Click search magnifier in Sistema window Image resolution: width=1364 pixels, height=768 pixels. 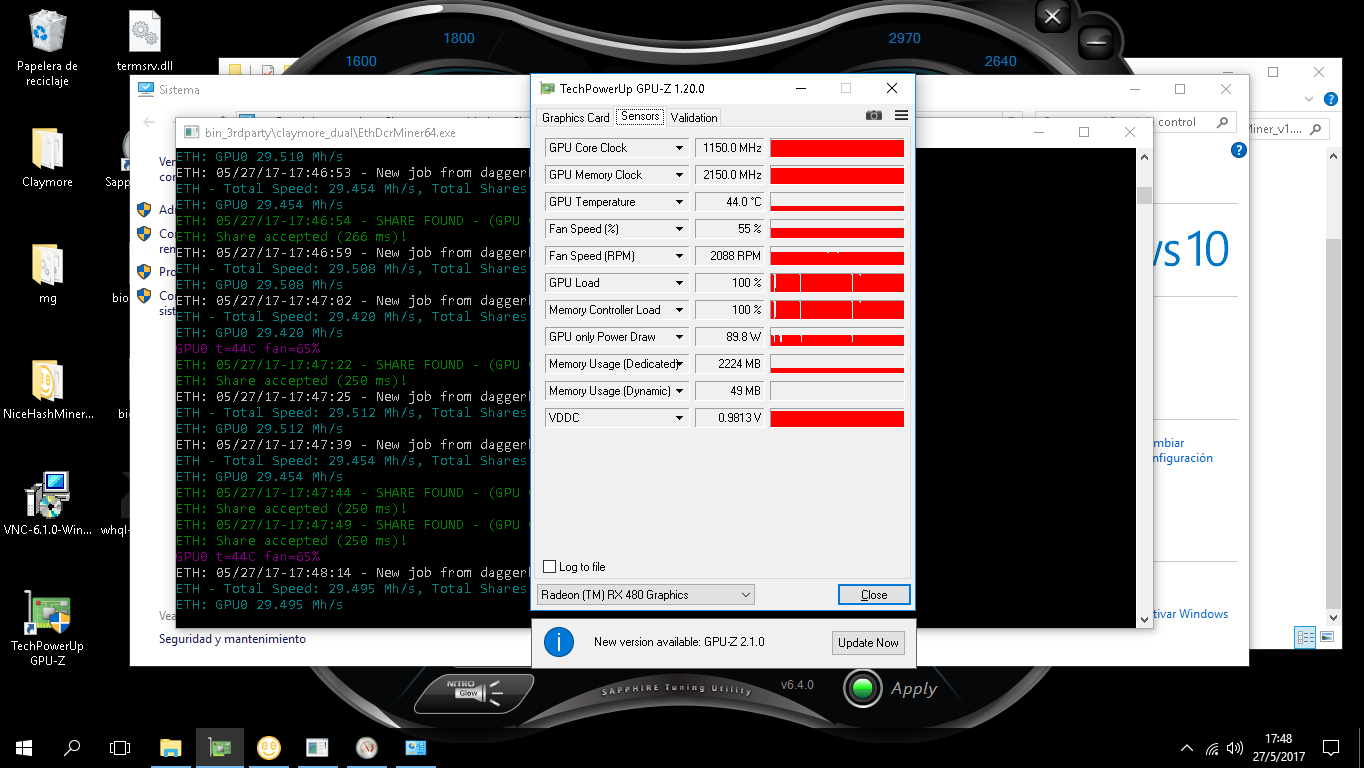pos(1221,122)
